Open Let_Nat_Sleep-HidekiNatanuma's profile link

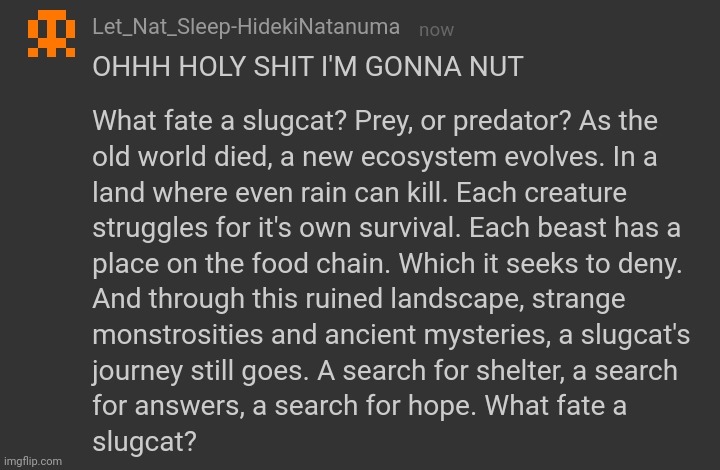click(246, 27)
